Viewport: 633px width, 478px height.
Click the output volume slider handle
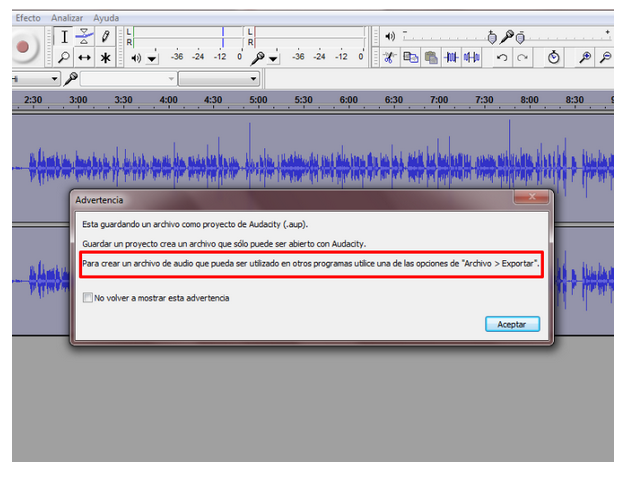tap(492, 36)
